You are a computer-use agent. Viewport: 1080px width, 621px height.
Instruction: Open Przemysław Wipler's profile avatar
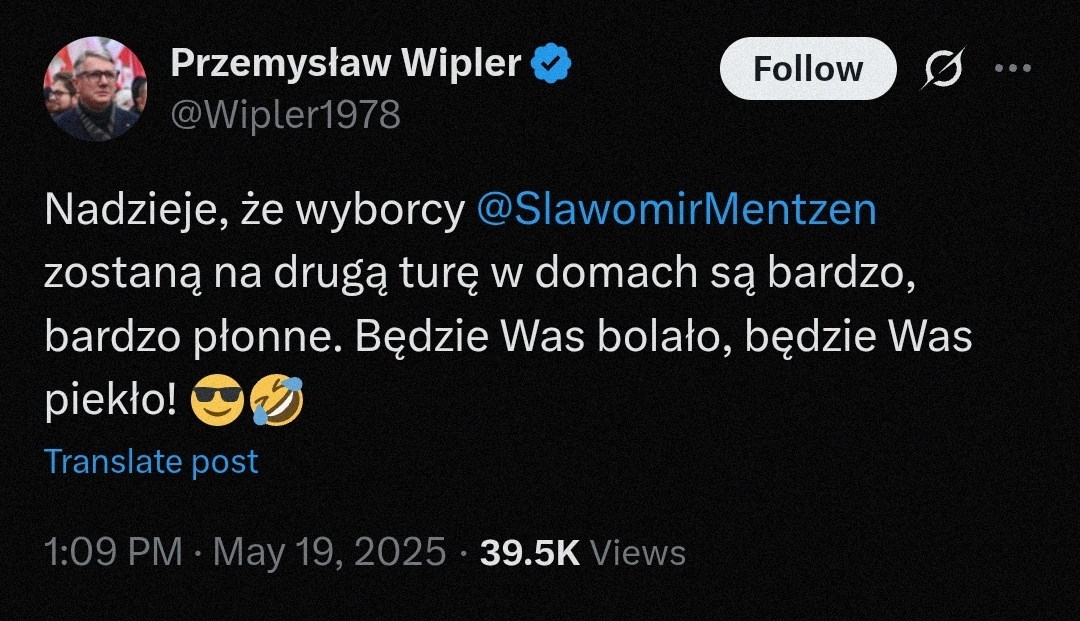click(x=95, y=88)
